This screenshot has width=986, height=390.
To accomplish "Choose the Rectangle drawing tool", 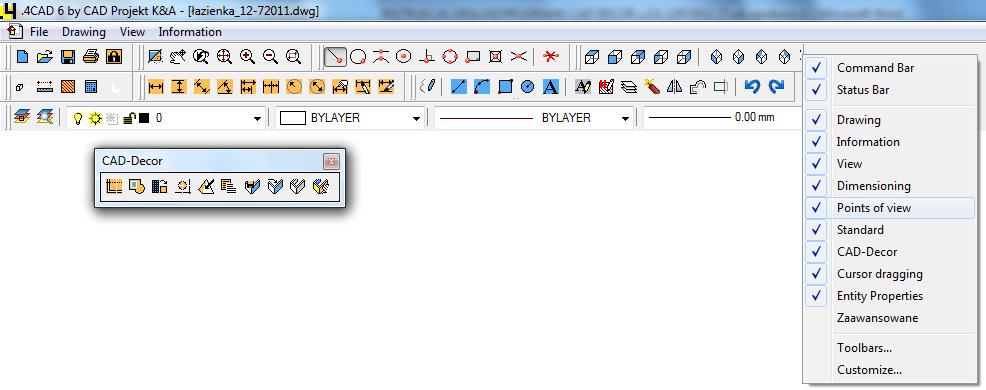I will click(505, 87).
